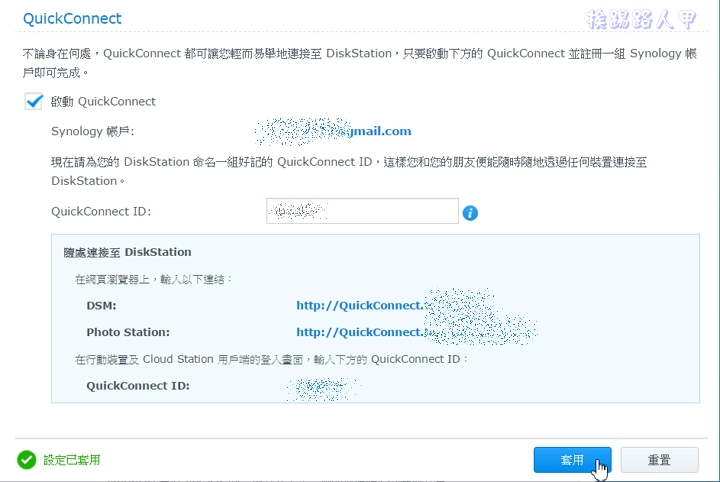Click the 隨處連接至 DiskStation heading
720x482 pixels.
[128, 252]
